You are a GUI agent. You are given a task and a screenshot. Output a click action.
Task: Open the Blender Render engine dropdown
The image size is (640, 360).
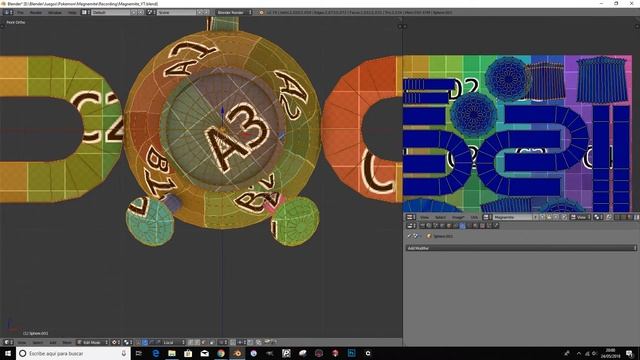[234, 12]
